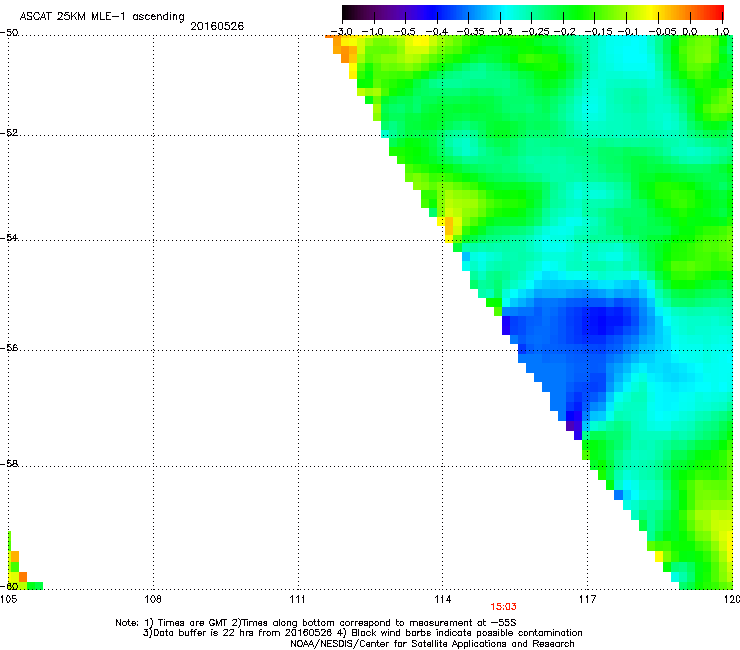The width and height of the screenshot is (740, 650).
Task: Click the "ASCAT 25KM MLE-1 ascending" title
Action: pyautogui.click(x=102, y=16)
